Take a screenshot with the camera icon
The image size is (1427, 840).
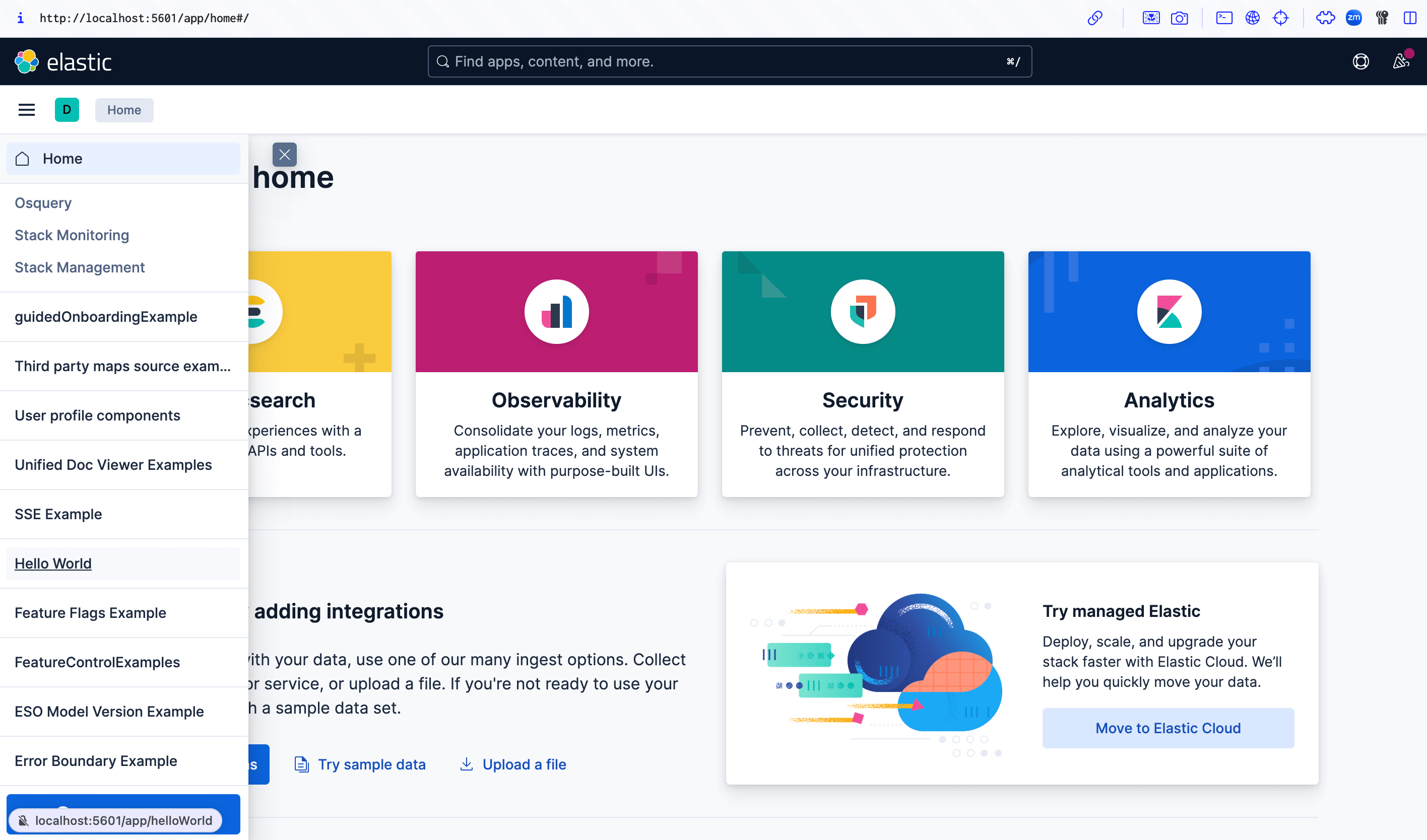[x=1180, y=18]
